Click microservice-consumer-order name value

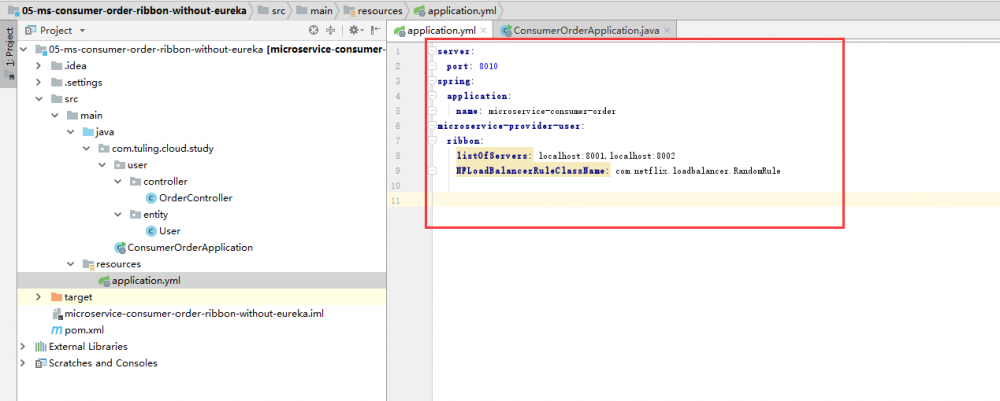pyautogui.click(x=552, y=112)
